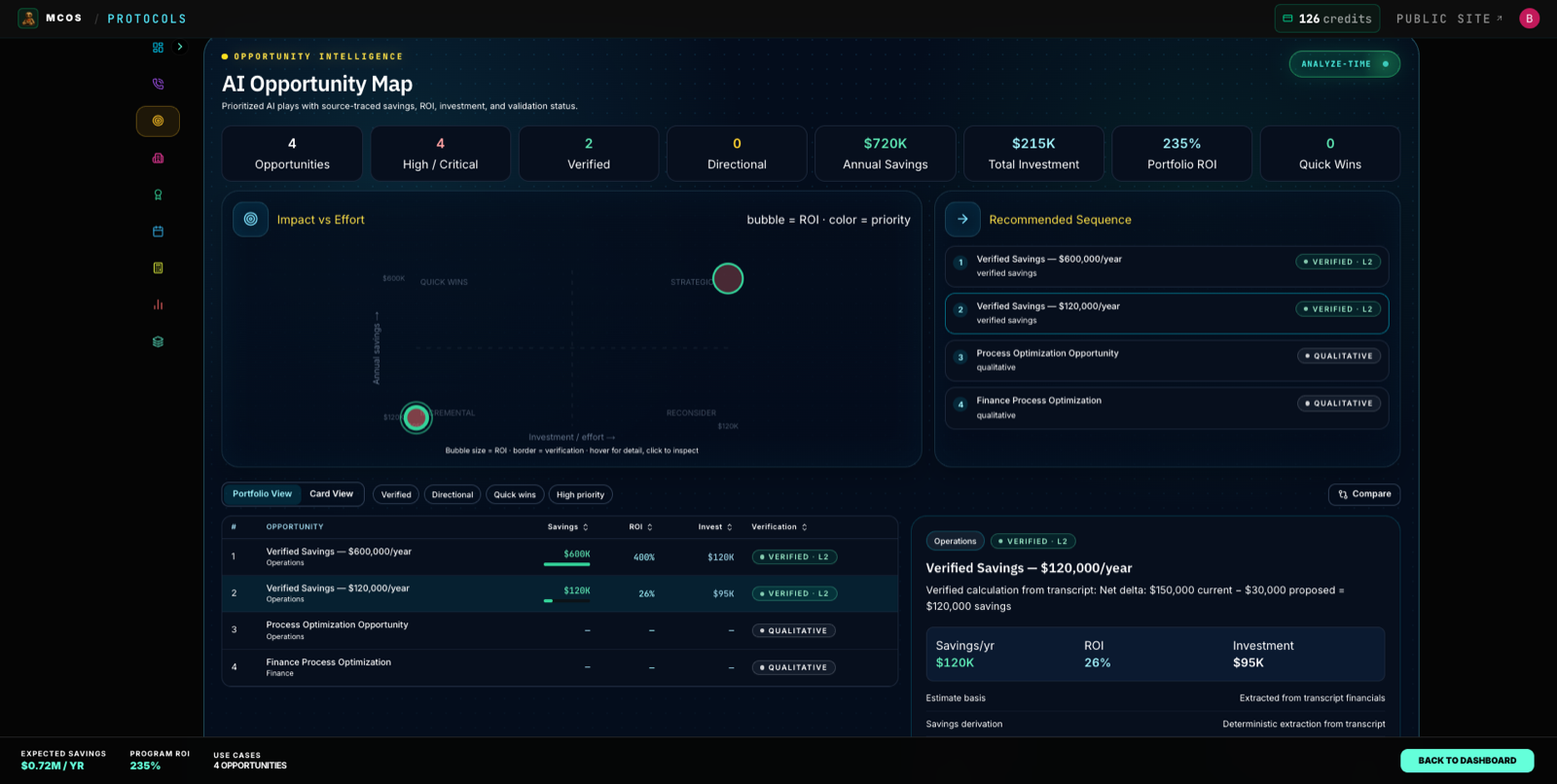Switch to Card View tab
The height and width of the screenshot is (784, 1557).
pyautogui.click(x=331, y=494)
